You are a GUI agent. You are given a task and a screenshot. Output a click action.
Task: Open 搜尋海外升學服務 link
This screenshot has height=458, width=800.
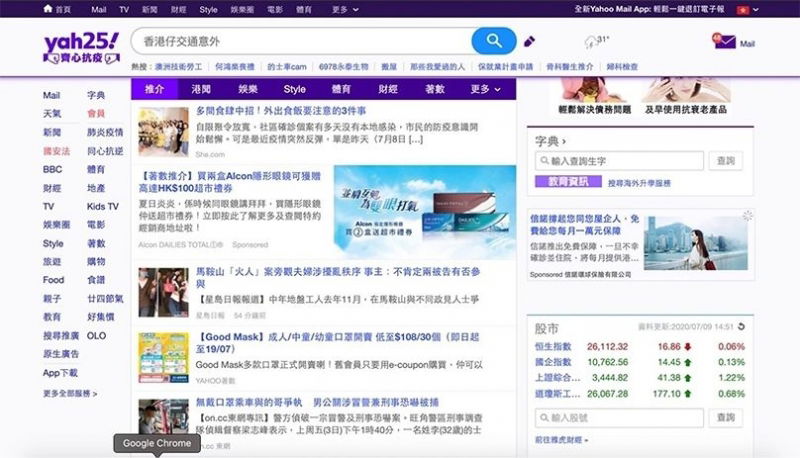coord(639,183)
